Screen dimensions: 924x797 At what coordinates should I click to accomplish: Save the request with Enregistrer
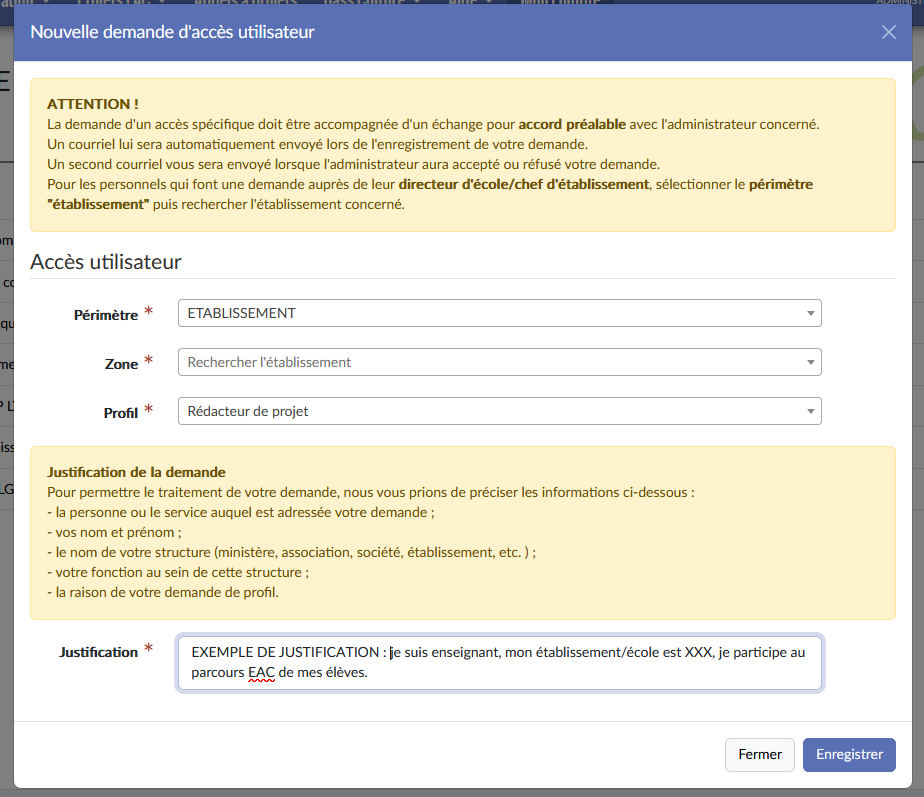point(848,755)
